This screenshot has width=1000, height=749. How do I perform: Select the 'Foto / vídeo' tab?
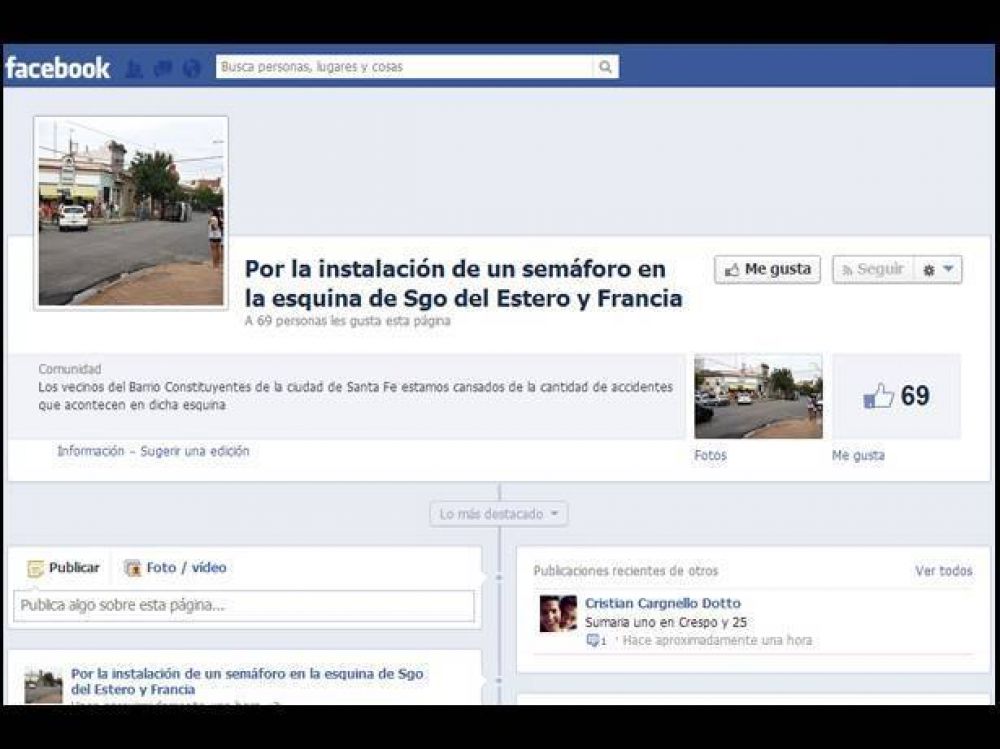click(x=175, y=567)
